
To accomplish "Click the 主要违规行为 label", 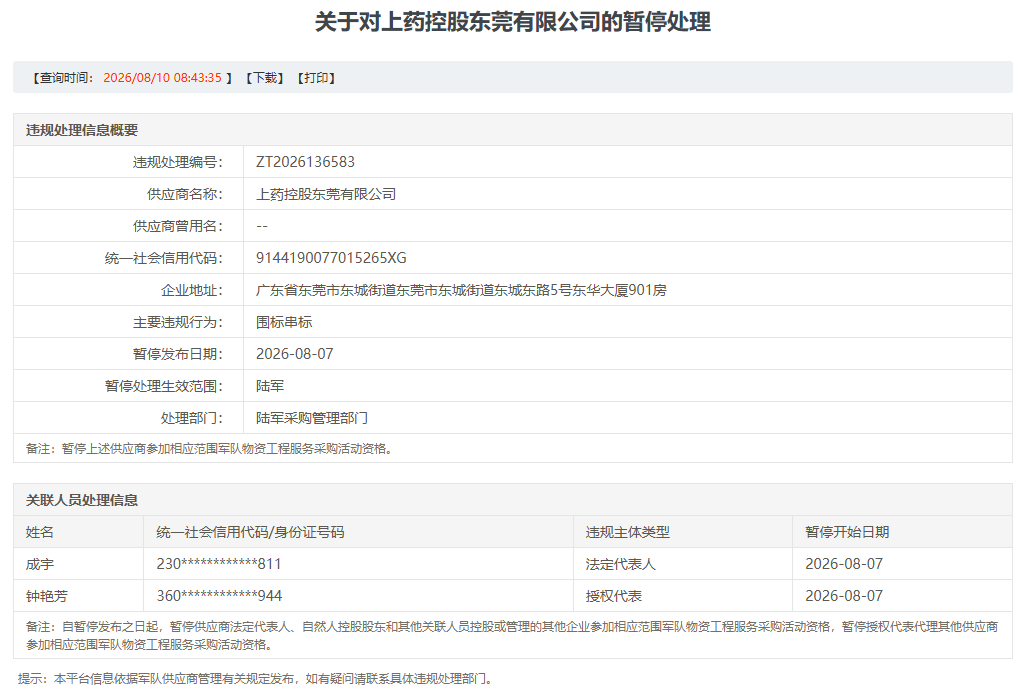I will pos(177,322).
